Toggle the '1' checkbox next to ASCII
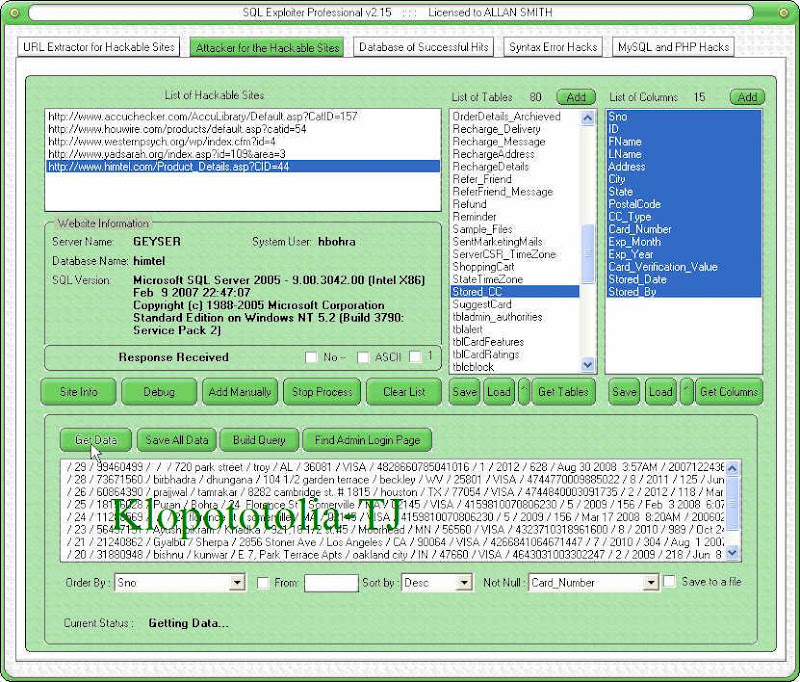 point(415,357)
